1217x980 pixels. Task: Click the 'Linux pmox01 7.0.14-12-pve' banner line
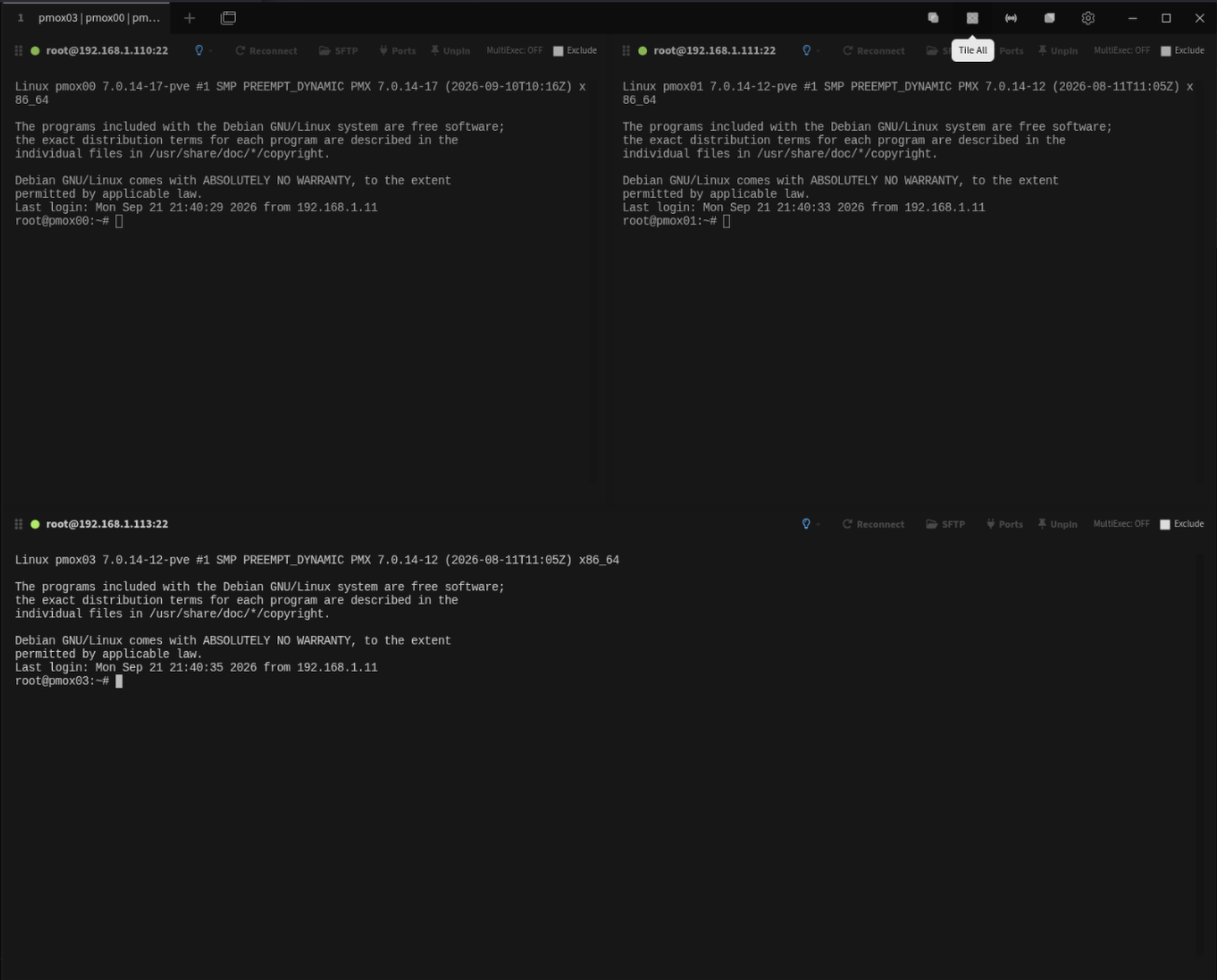coord(908,86)
